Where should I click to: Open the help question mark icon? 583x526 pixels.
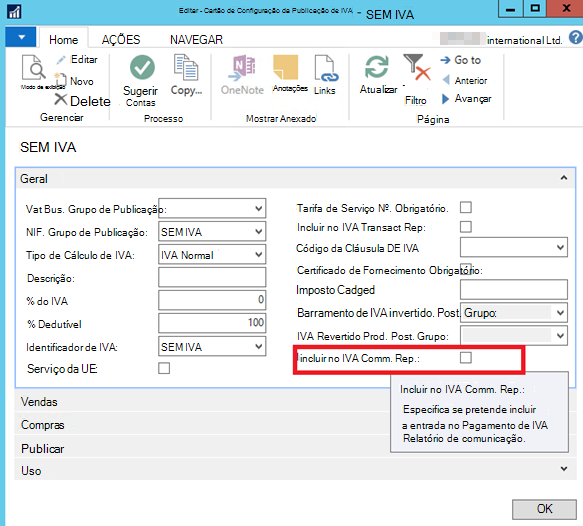pyautogui.click(x=576, y=38)
